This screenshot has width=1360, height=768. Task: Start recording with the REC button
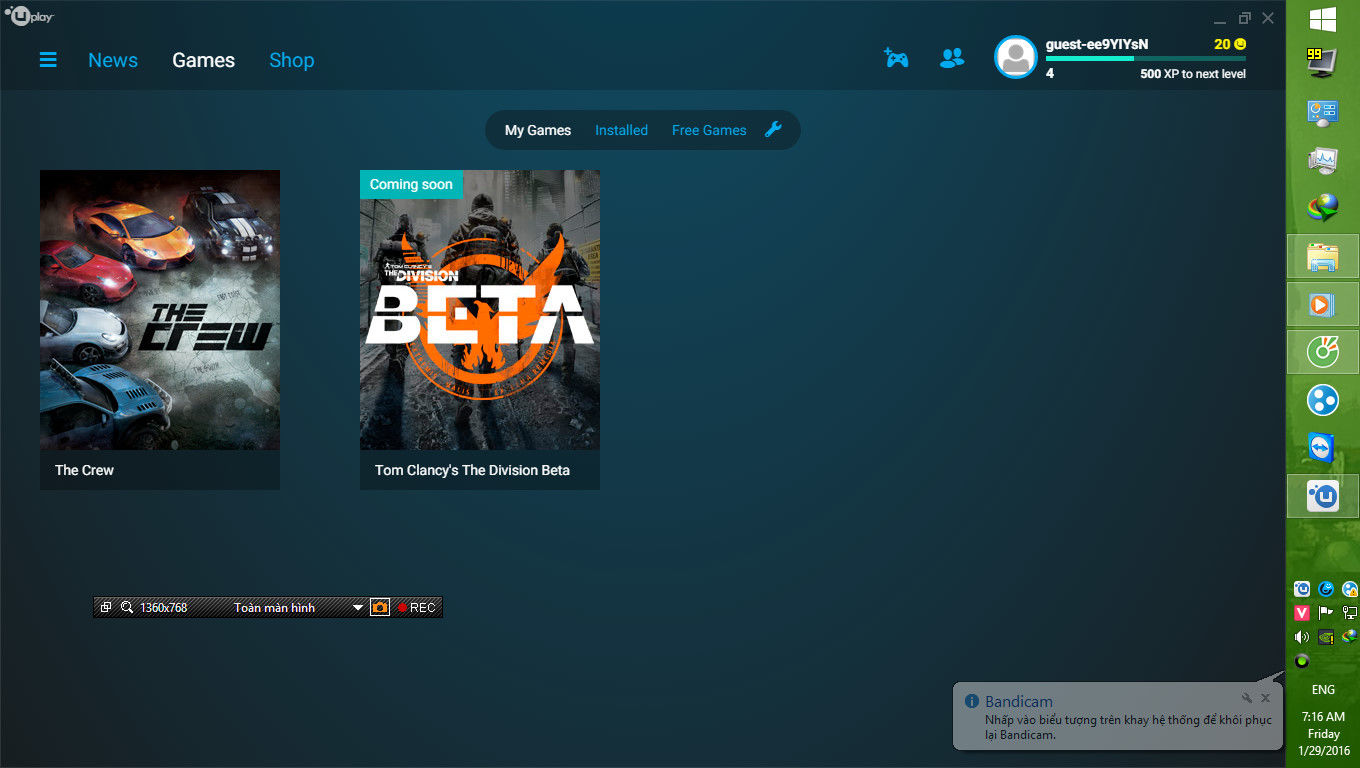[x=417, y=607]
